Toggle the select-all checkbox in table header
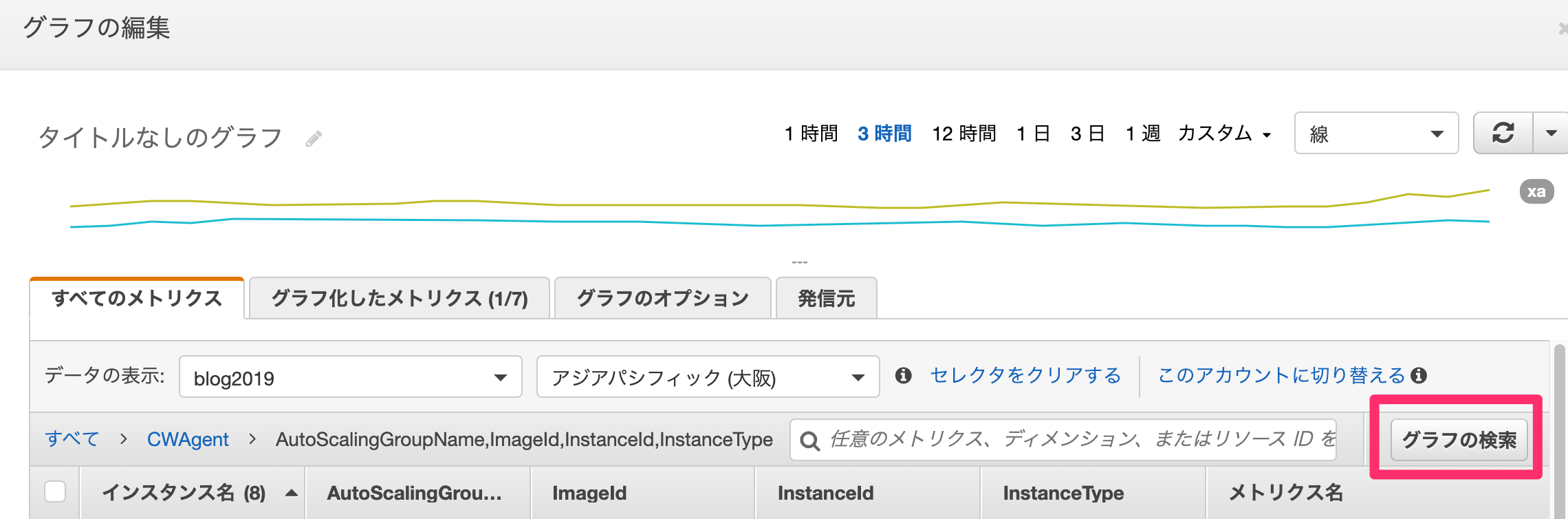The image size is (1568, 519). [55, 491]
